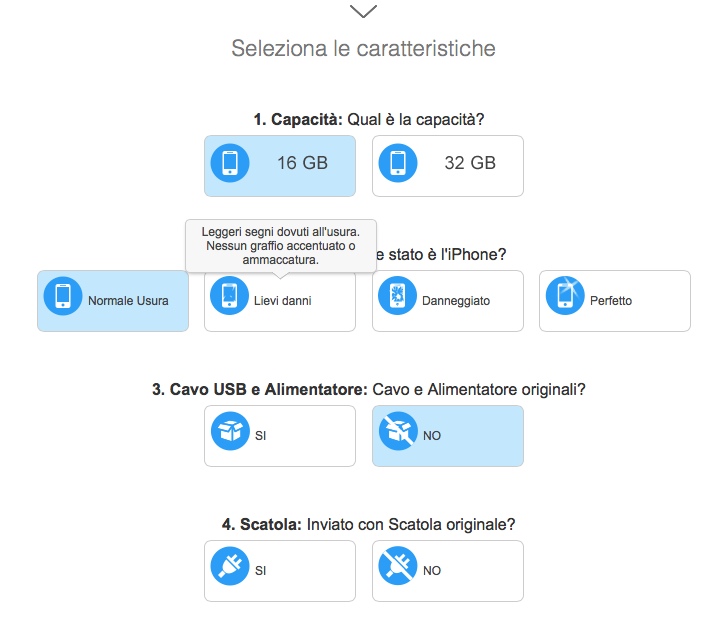The height and width of the screenshot is (617, 714).
Task: Set iPhone condition to Perfetto
Action: [x=611, y=301]
